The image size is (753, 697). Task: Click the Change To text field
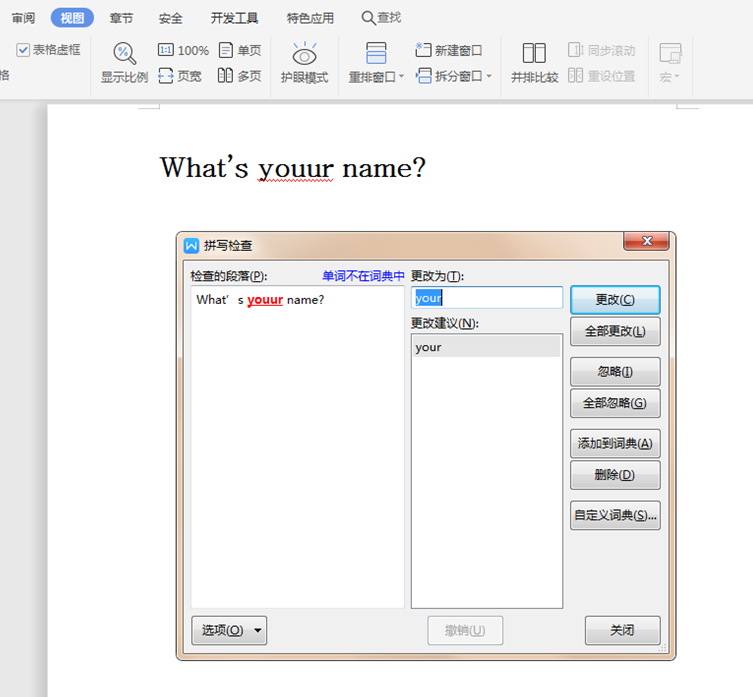[x=486, y=298]
